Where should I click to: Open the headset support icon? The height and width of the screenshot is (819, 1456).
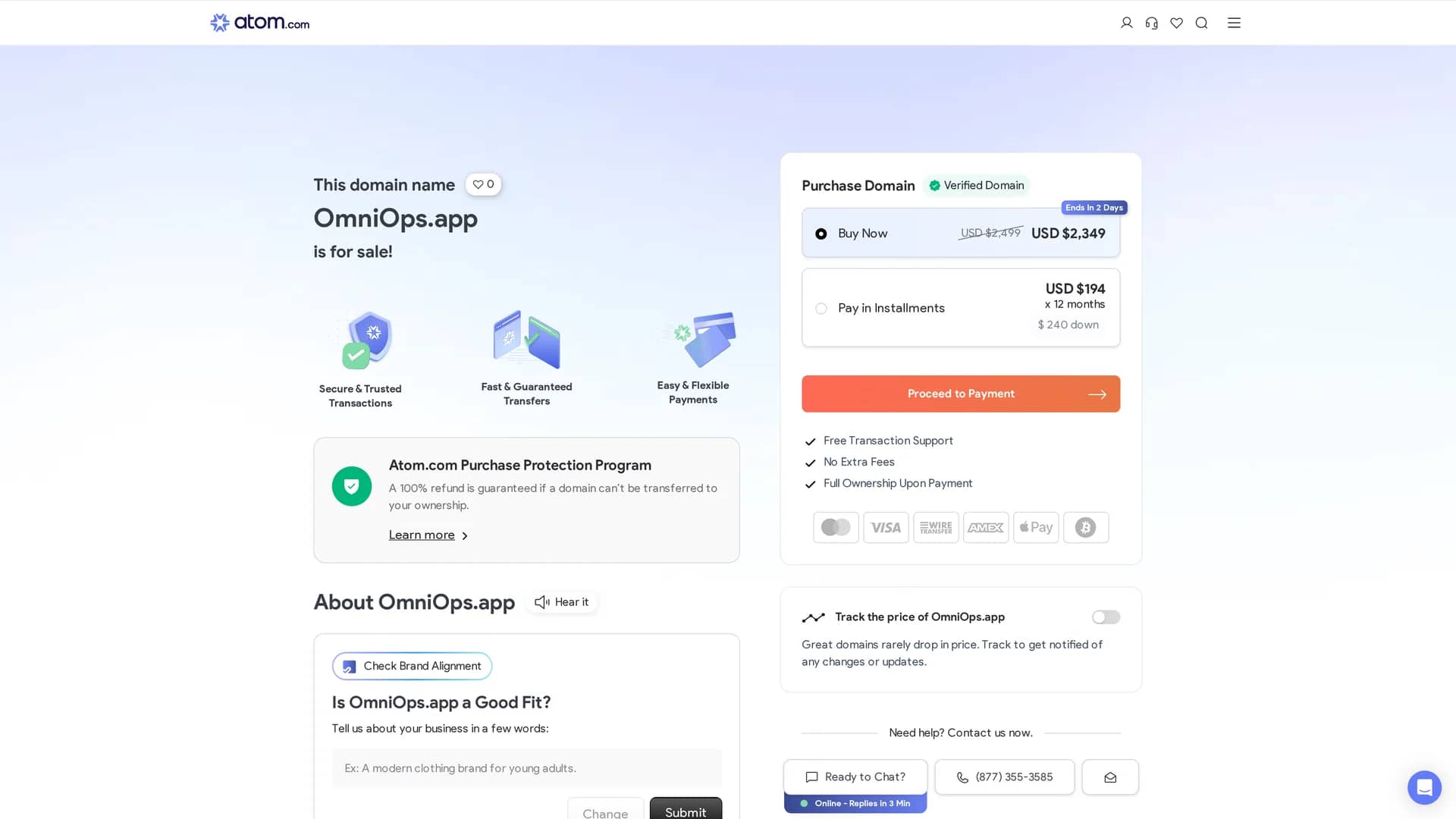pyautogui.click(x=1151, y=23)
